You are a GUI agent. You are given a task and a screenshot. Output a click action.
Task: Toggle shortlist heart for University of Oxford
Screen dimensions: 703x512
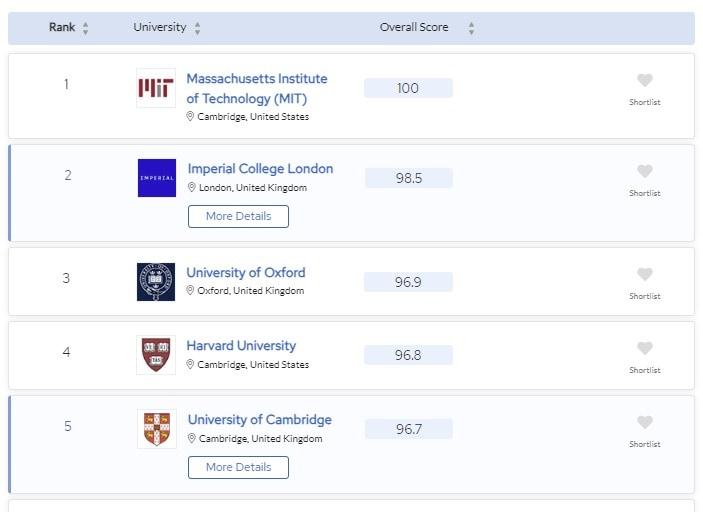(x=645, y=275)
